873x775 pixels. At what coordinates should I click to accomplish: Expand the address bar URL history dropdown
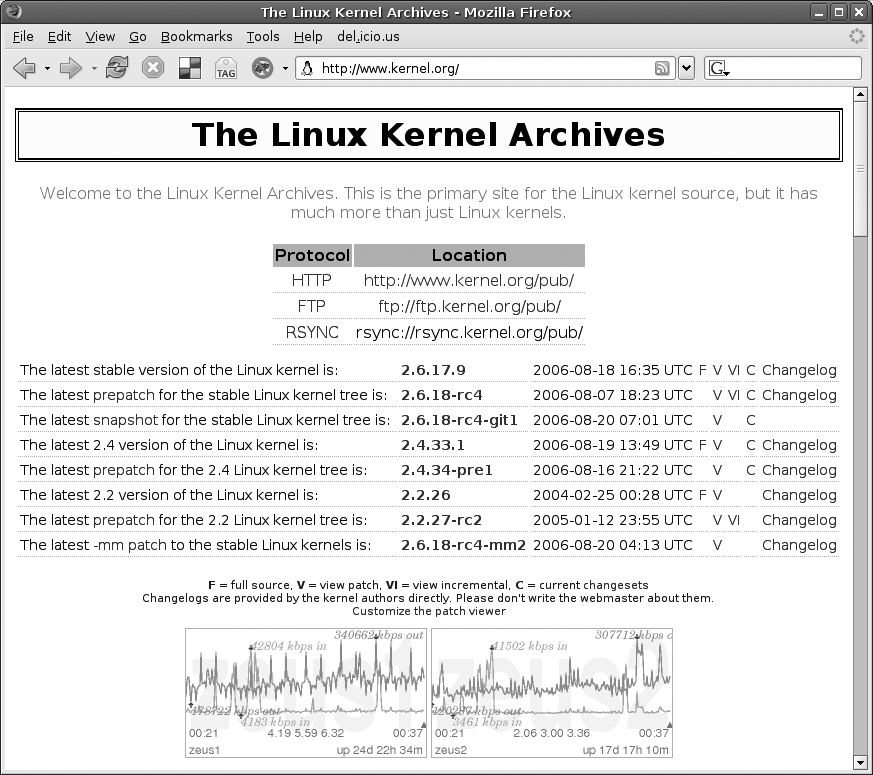pyautogui.click(x=686, y=68)
